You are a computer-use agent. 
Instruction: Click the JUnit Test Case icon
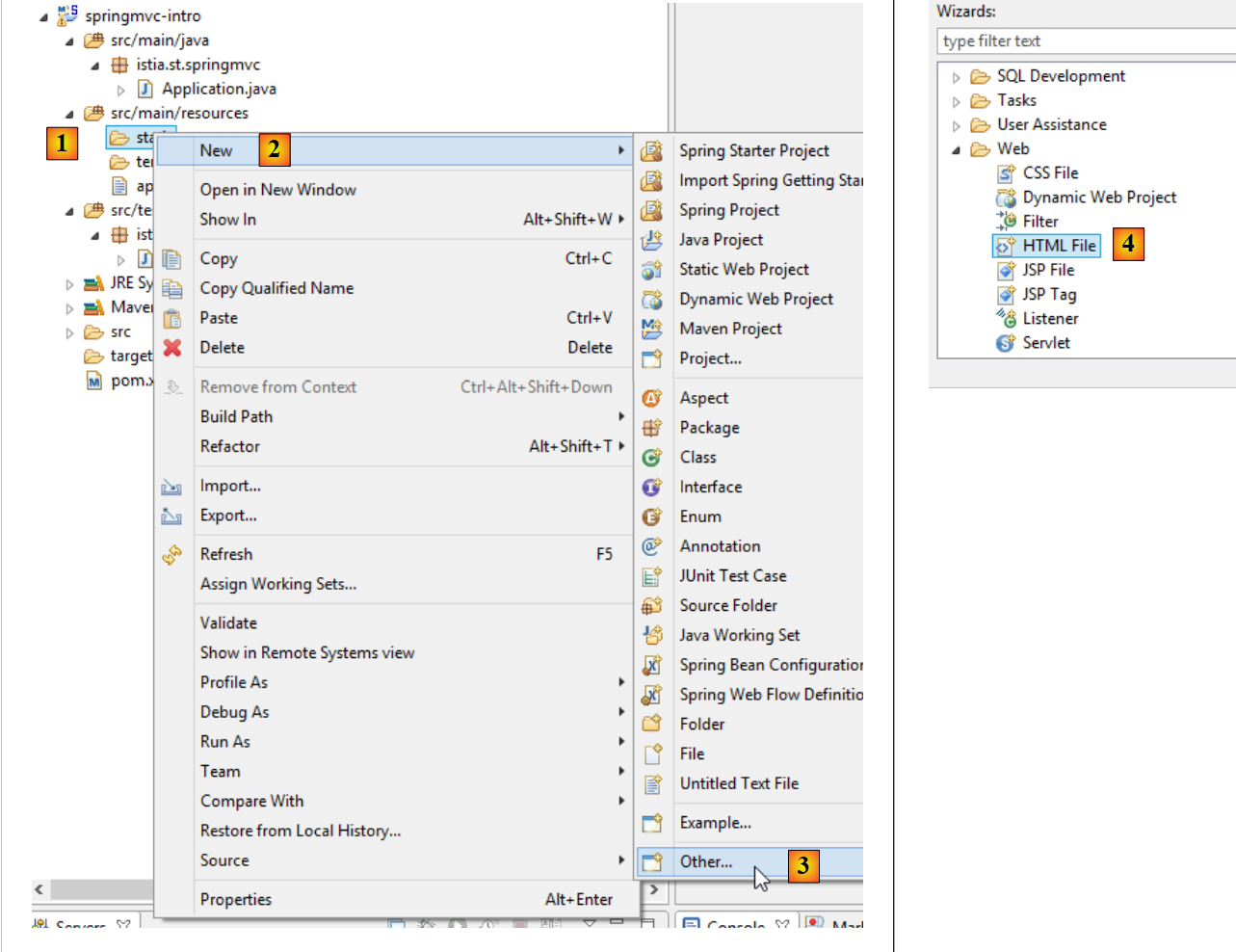click(652, 576)
